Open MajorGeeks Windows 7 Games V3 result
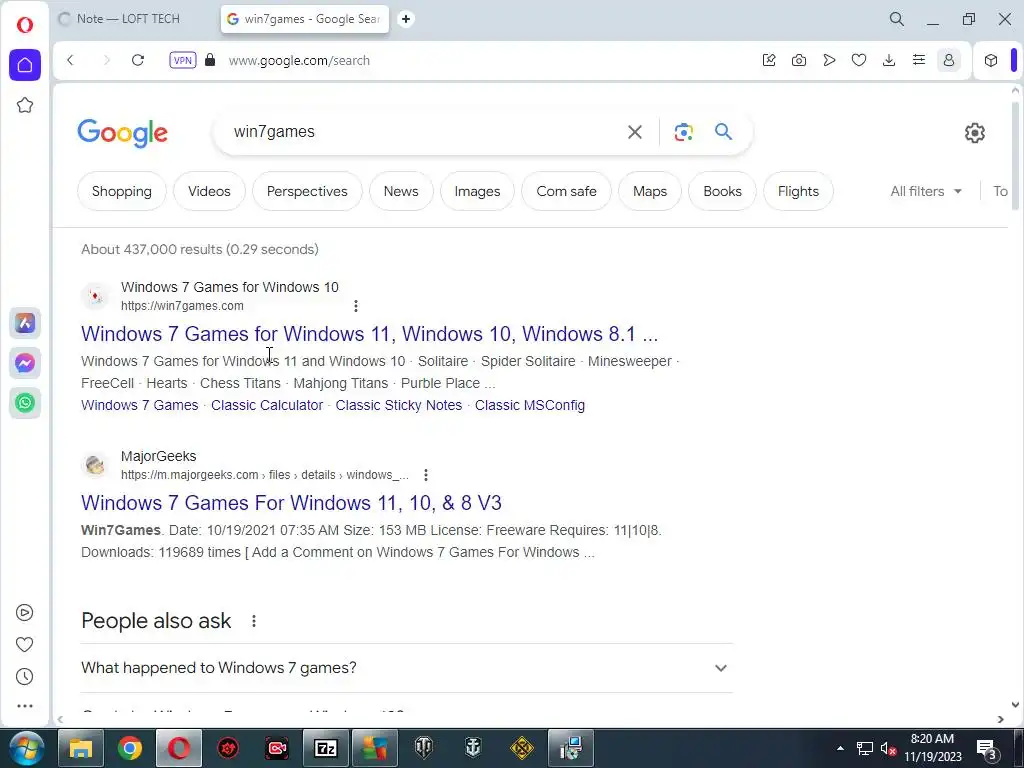This screenshot has width=1024, height=768. [291, 503]
